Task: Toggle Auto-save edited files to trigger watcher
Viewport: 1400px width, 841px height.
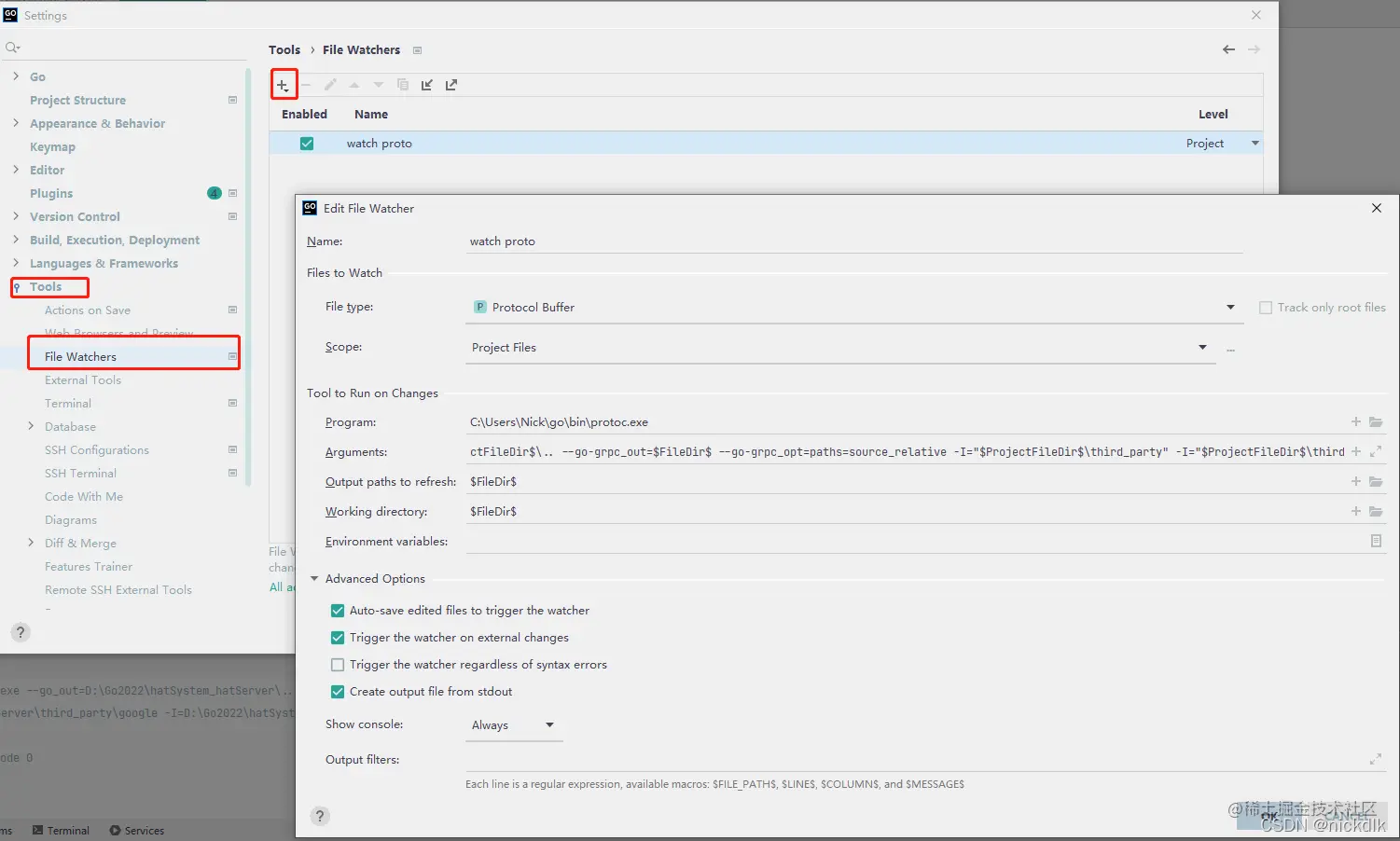Action: coord(338,611)
